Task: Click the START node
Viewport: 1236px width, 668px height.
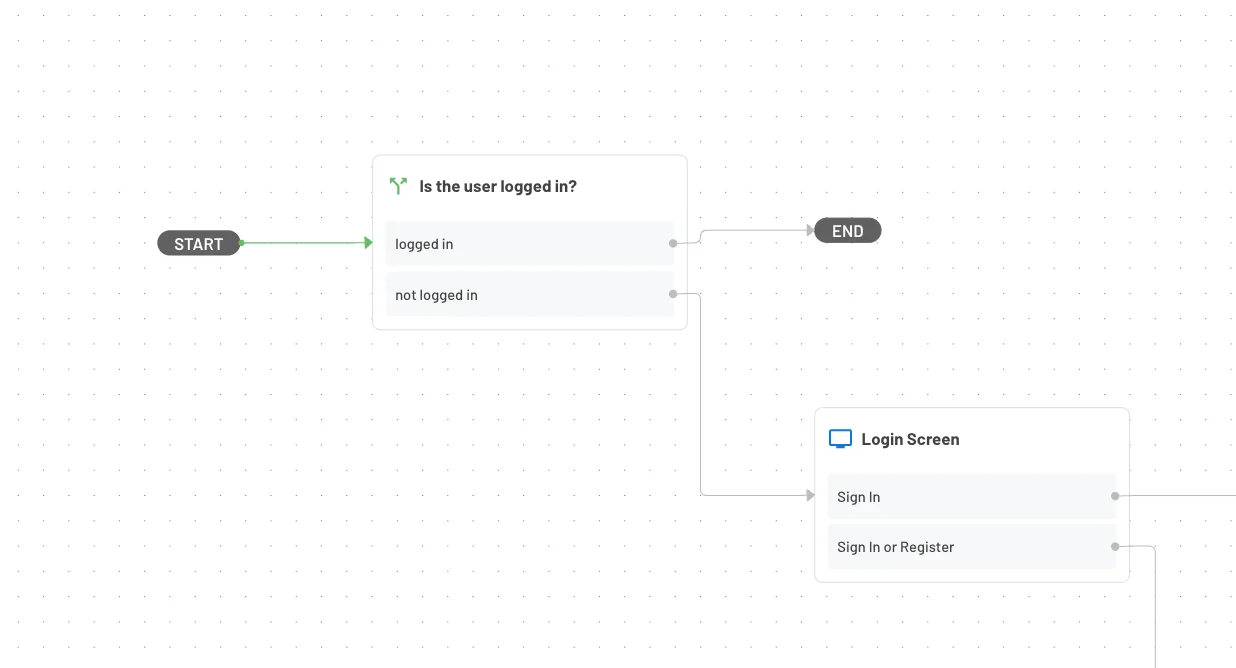Action: click(198, 243)
